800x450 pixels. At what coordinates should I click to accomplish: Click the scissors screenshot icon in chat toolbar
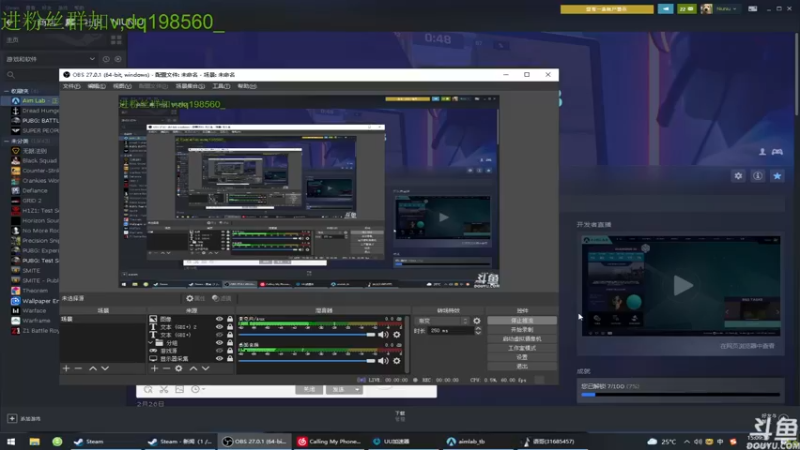click(x=164, y=389)
